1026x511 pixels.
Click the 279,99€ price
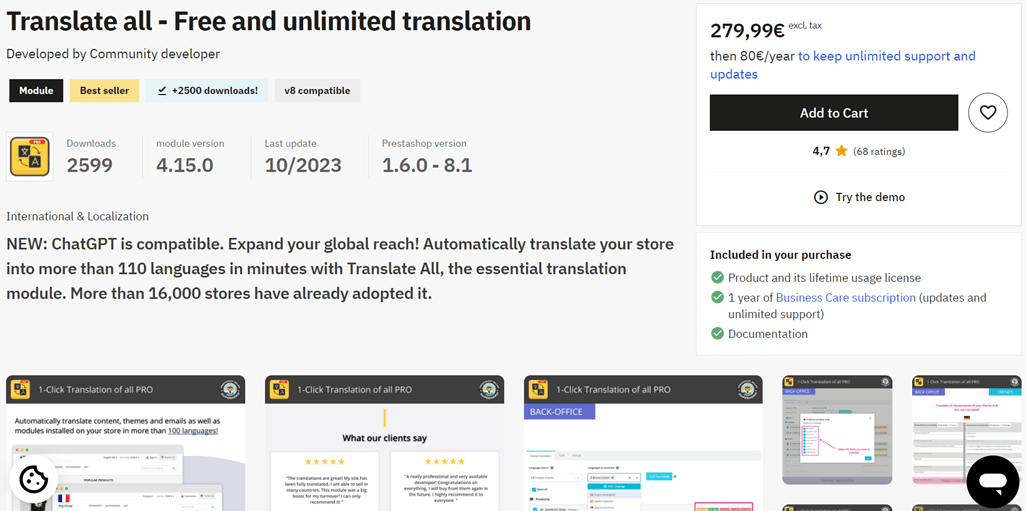pyautogui.click(x=747, y=30)
